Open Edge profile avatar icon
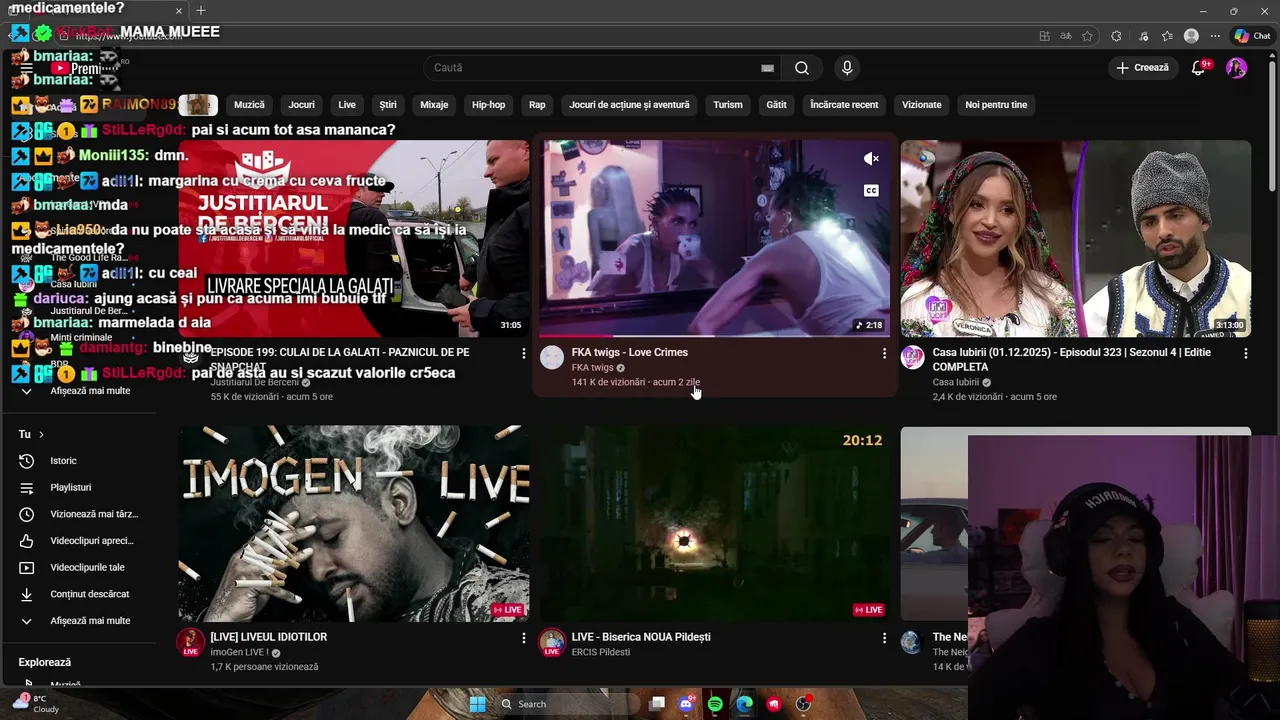1280x720 pixels. coord(1191,36)
